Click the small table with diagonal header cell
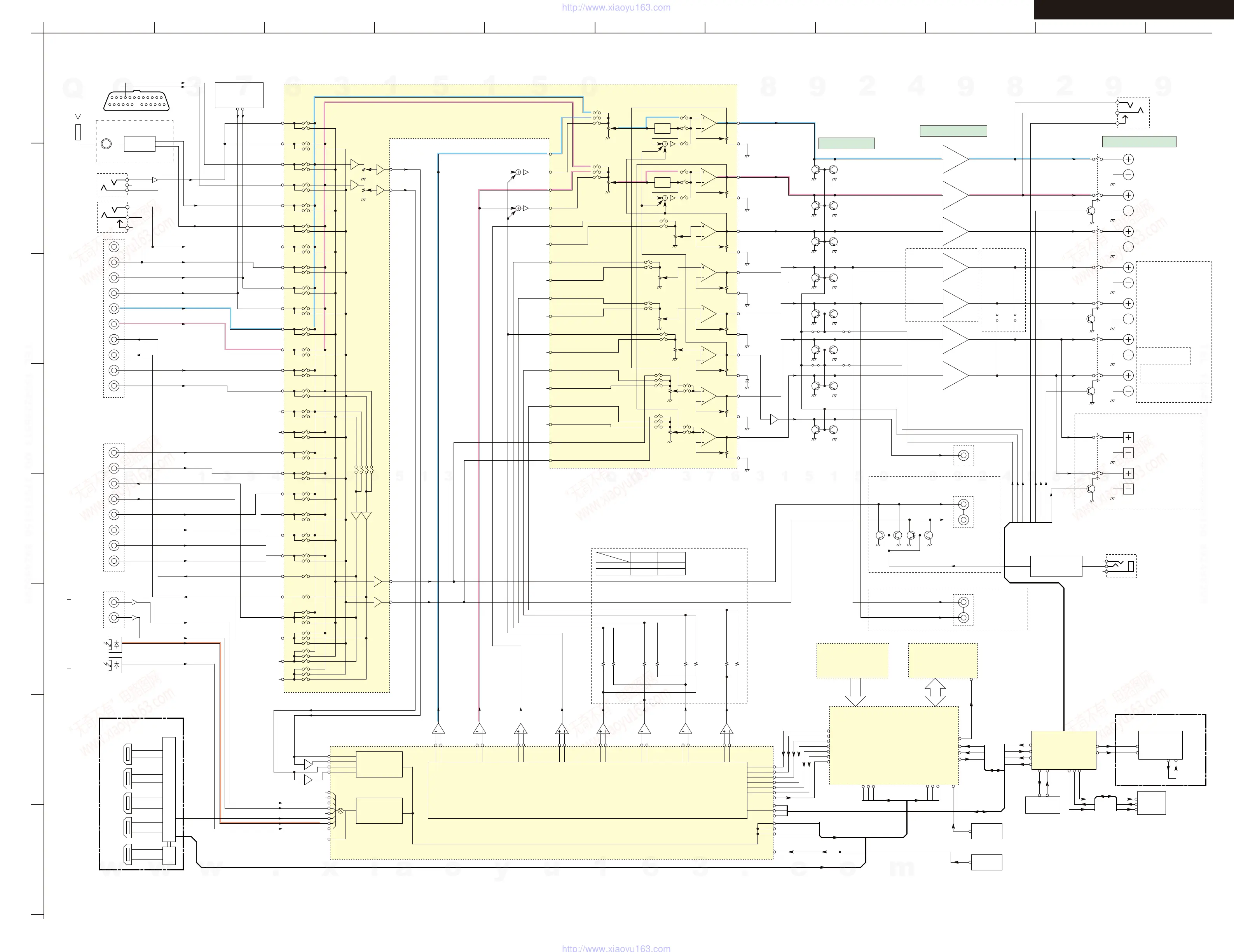This screenshot has width=1234, height=952. pyautogui.click(x=640, y=563)
